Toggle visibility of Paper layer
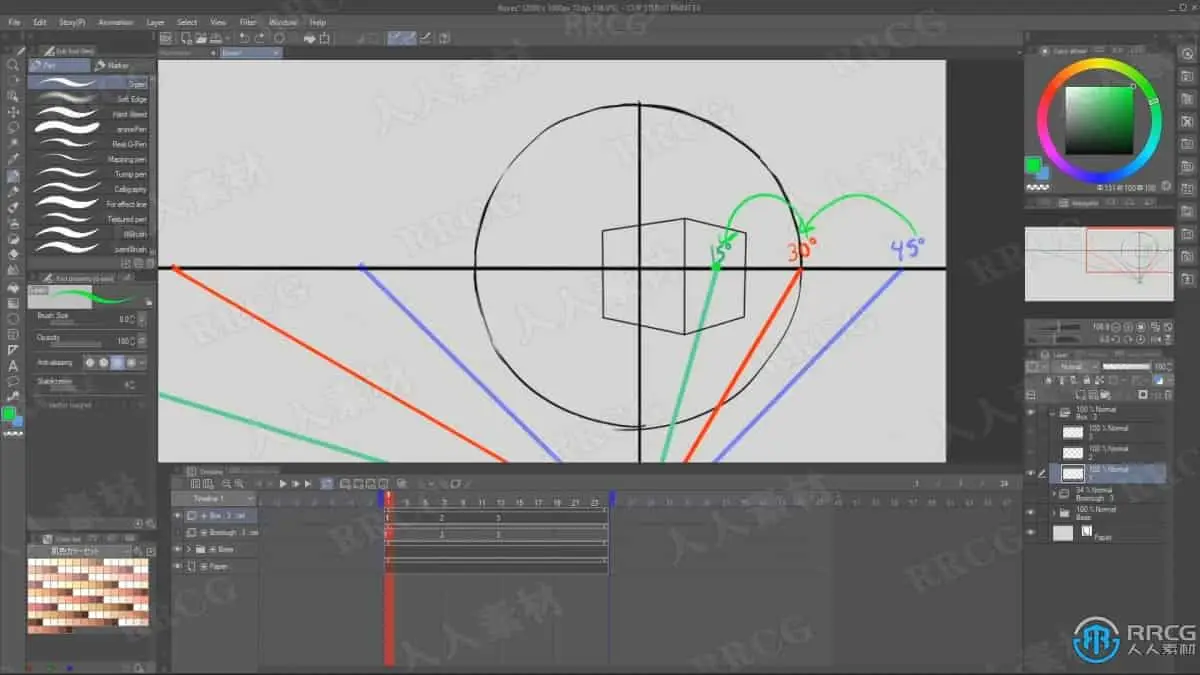Viewport: 1200px width, 675px height. point(1031,533)
